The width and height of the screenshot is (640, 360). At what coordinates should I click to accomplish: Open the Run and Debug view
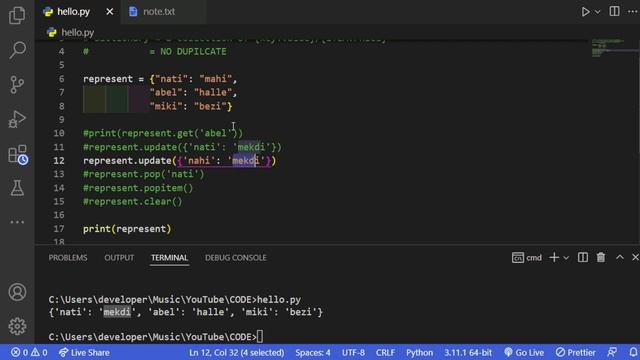[x=17, y=119]
